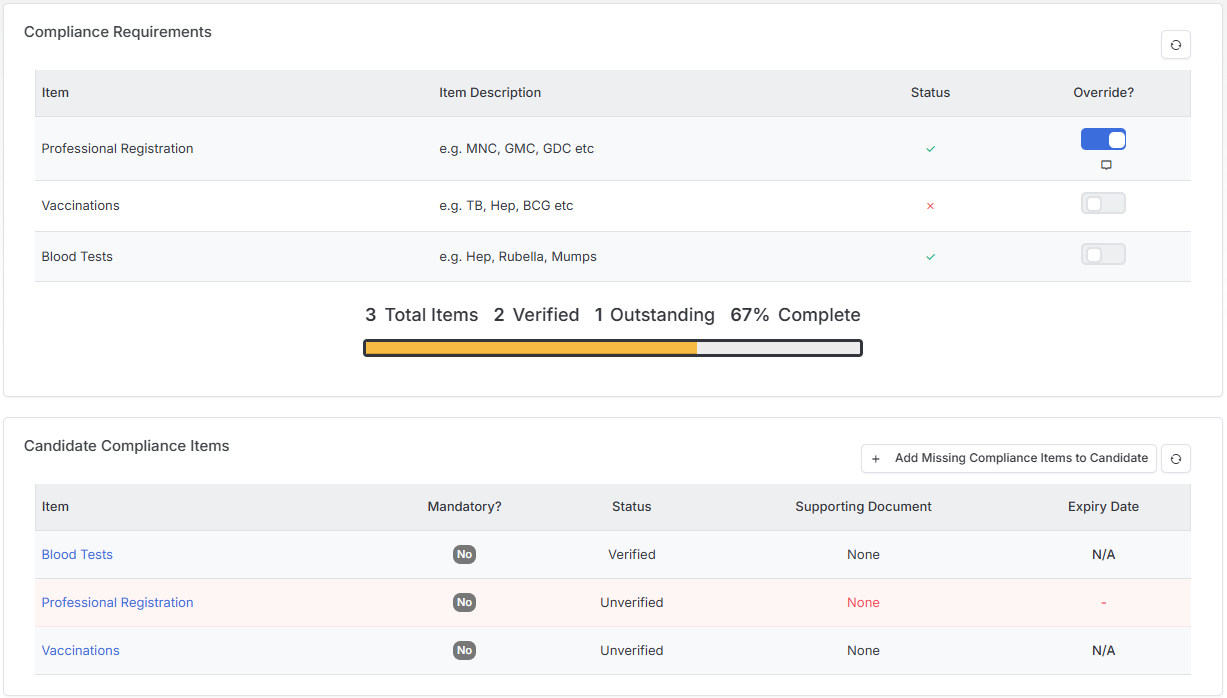The height and width of the screenshot is (698, 1227).
Task: Click the Expiry Date column header
Action: tap(1103, 507)
